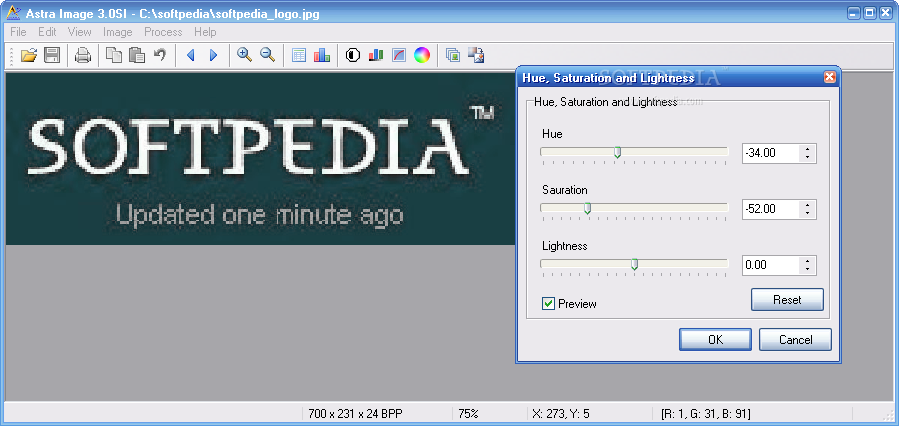Open the curves adjustment icon
Screen dimensions: 899x426
[398, 55]
